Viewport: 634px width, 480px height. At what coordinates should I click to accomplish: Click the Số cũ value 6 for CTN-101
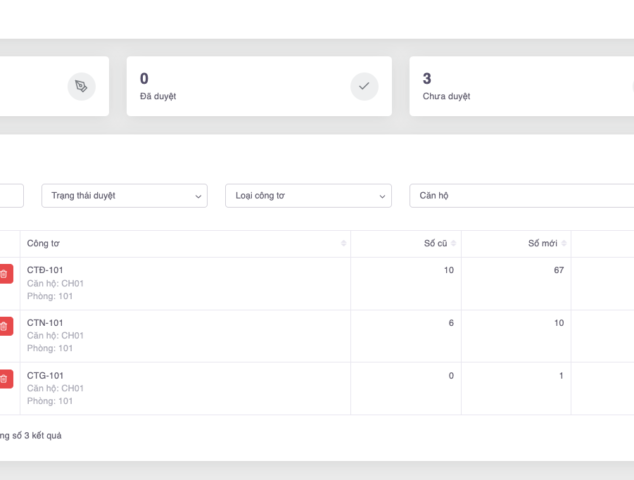[450, 323]
